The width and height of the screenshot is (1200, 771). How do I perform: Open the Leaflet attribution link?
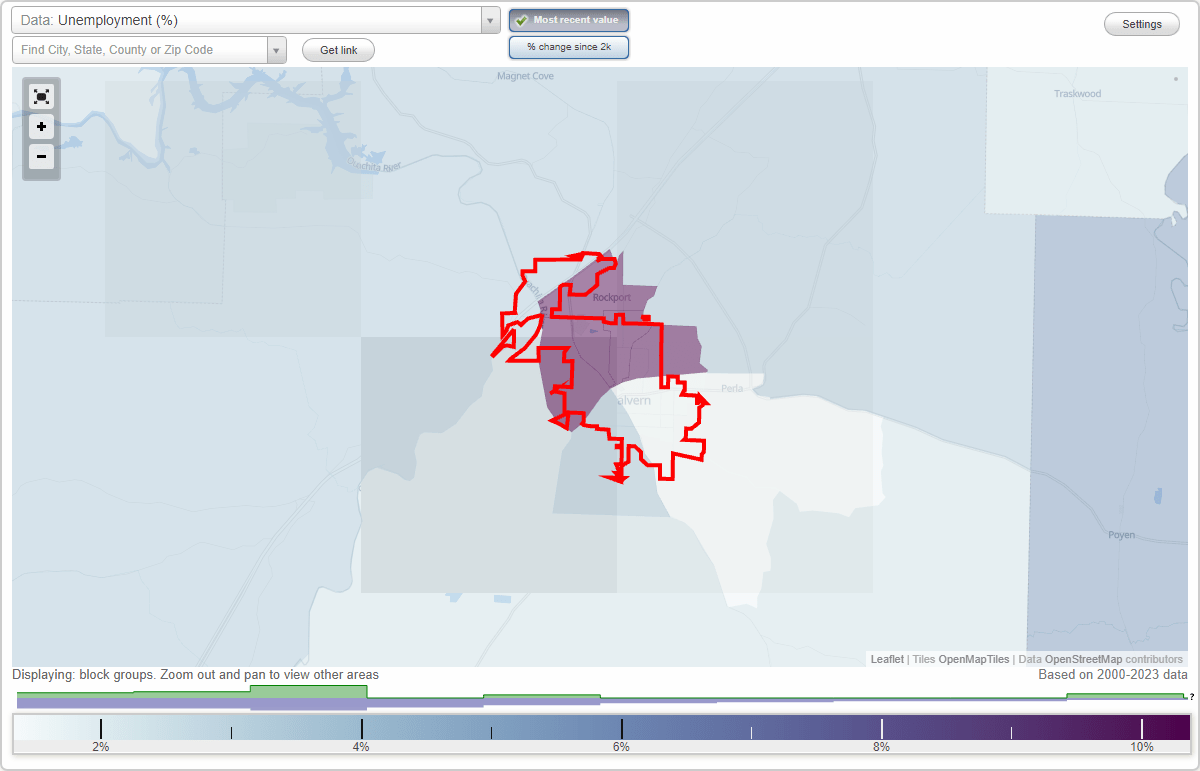pyautogui.click(x=887, y=659)
